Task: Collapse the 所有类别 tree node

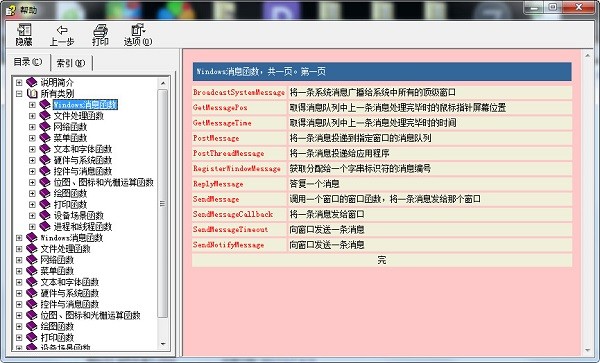Action: (x=19, y=93)
